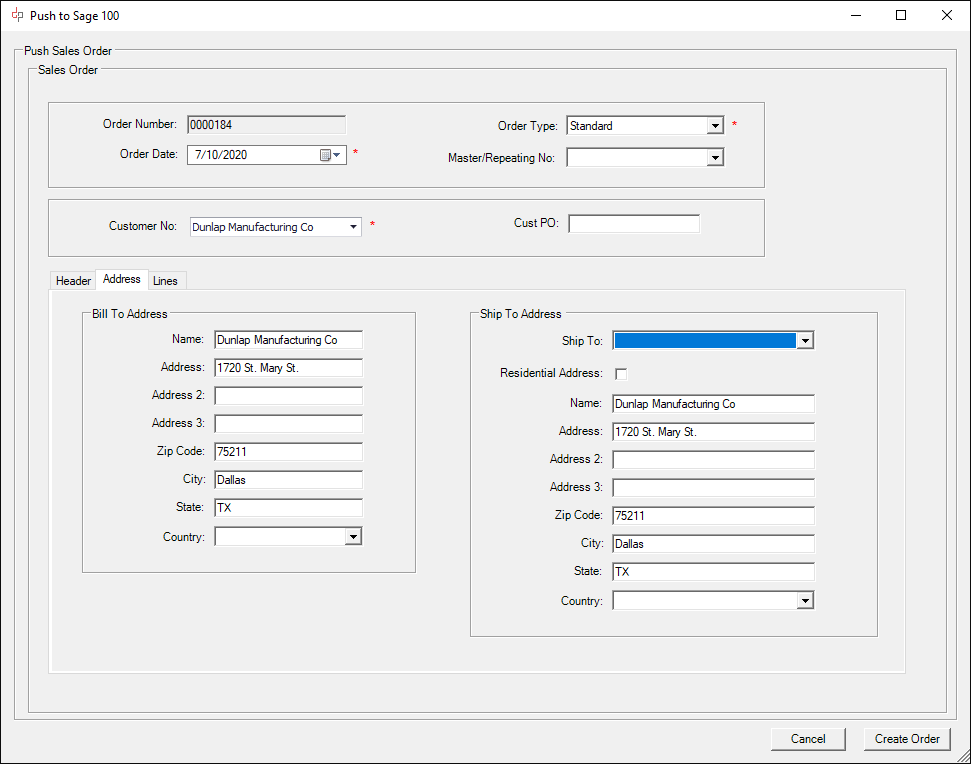The height and width of the screenshot is (764, 971).
Task: Open the Ship To Country dropdown
Action: tap(805, 601)
